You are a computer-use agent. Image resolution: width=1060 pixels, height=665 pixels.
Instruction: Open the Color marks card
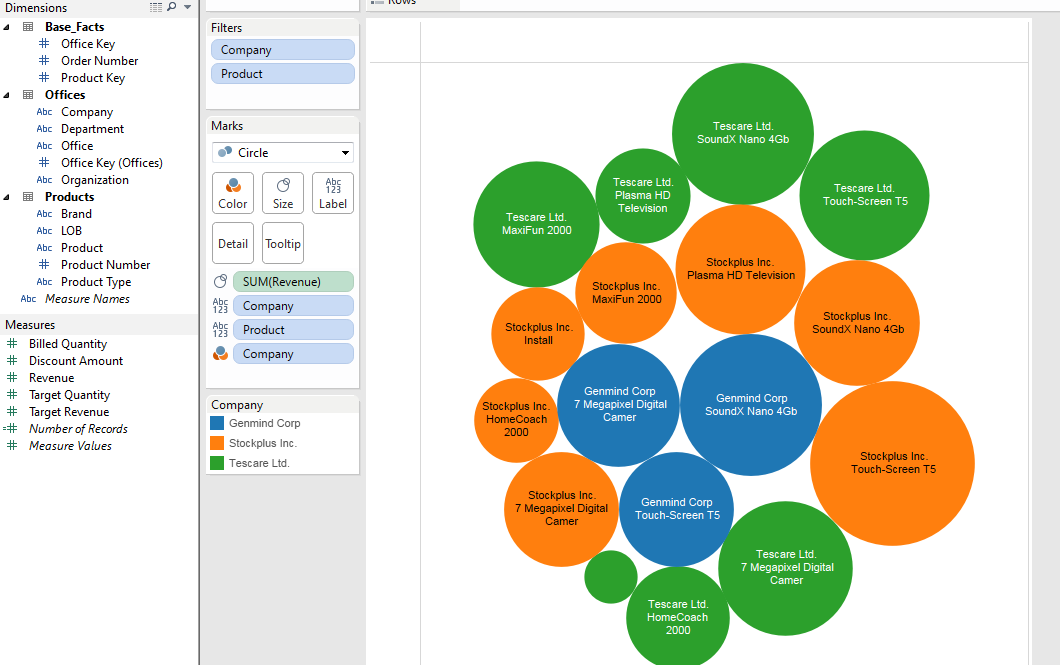coord(233,193)
